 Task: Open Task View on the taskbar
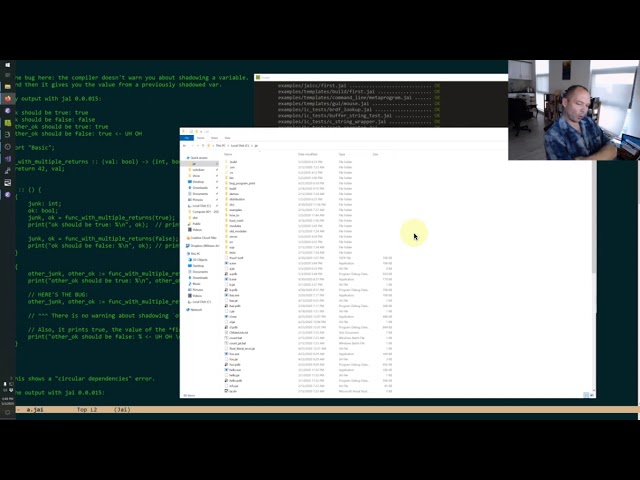coord(7,75)
